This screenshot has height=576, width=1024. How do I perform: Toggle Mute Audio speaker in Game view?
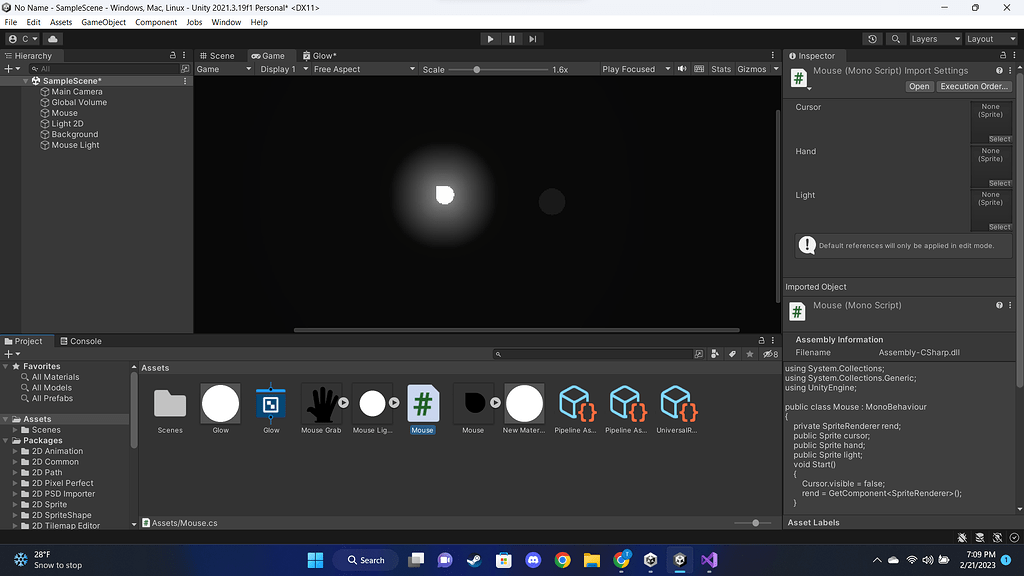point(682,69)
